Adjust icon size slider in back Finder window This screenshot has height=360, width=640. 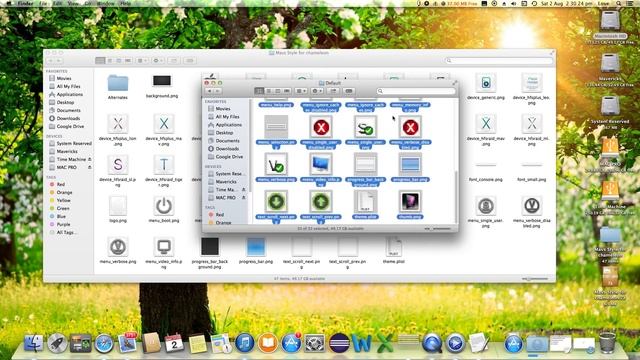(535, 278)
